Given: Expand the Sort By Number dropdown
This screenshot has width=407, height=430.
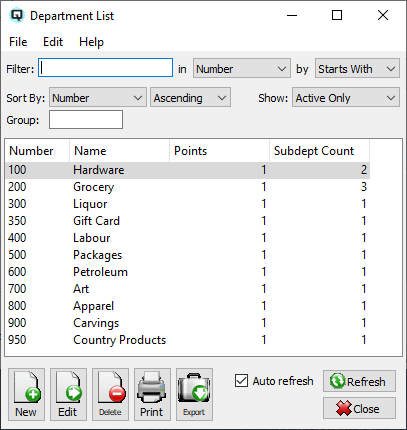Looking at the screenshot, I should coord(98,97).
